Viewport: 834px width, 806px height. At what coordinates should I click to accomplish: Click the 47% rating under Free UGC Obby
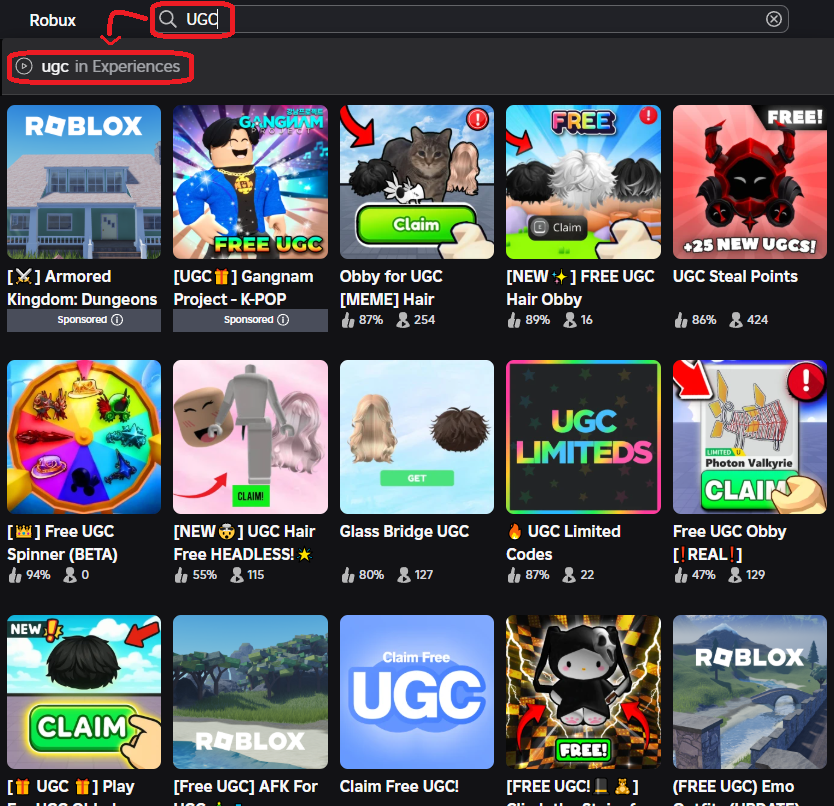pos(704,575)
